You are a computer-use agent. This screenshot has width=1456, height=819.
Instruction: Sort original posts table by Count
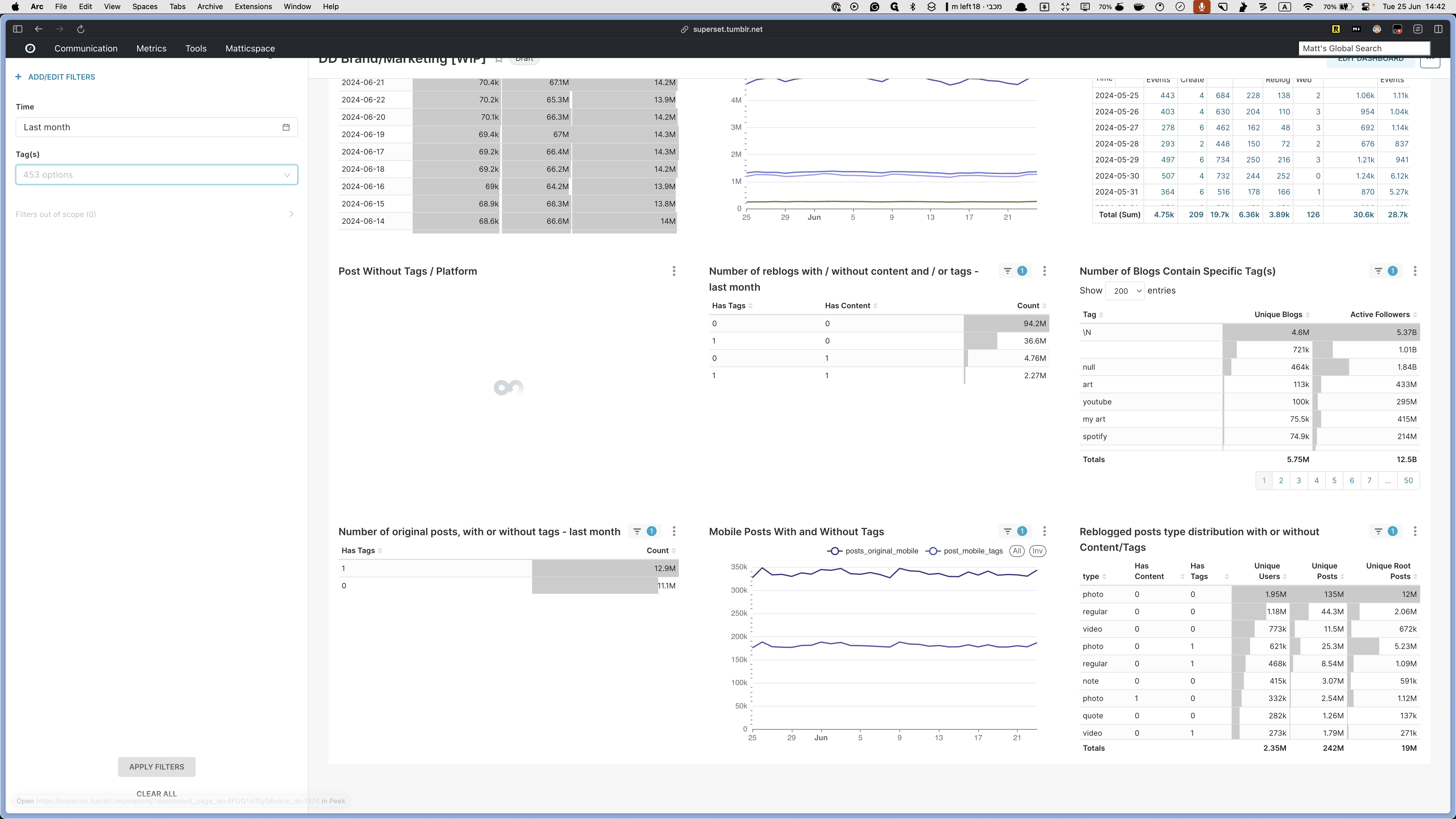661,551
